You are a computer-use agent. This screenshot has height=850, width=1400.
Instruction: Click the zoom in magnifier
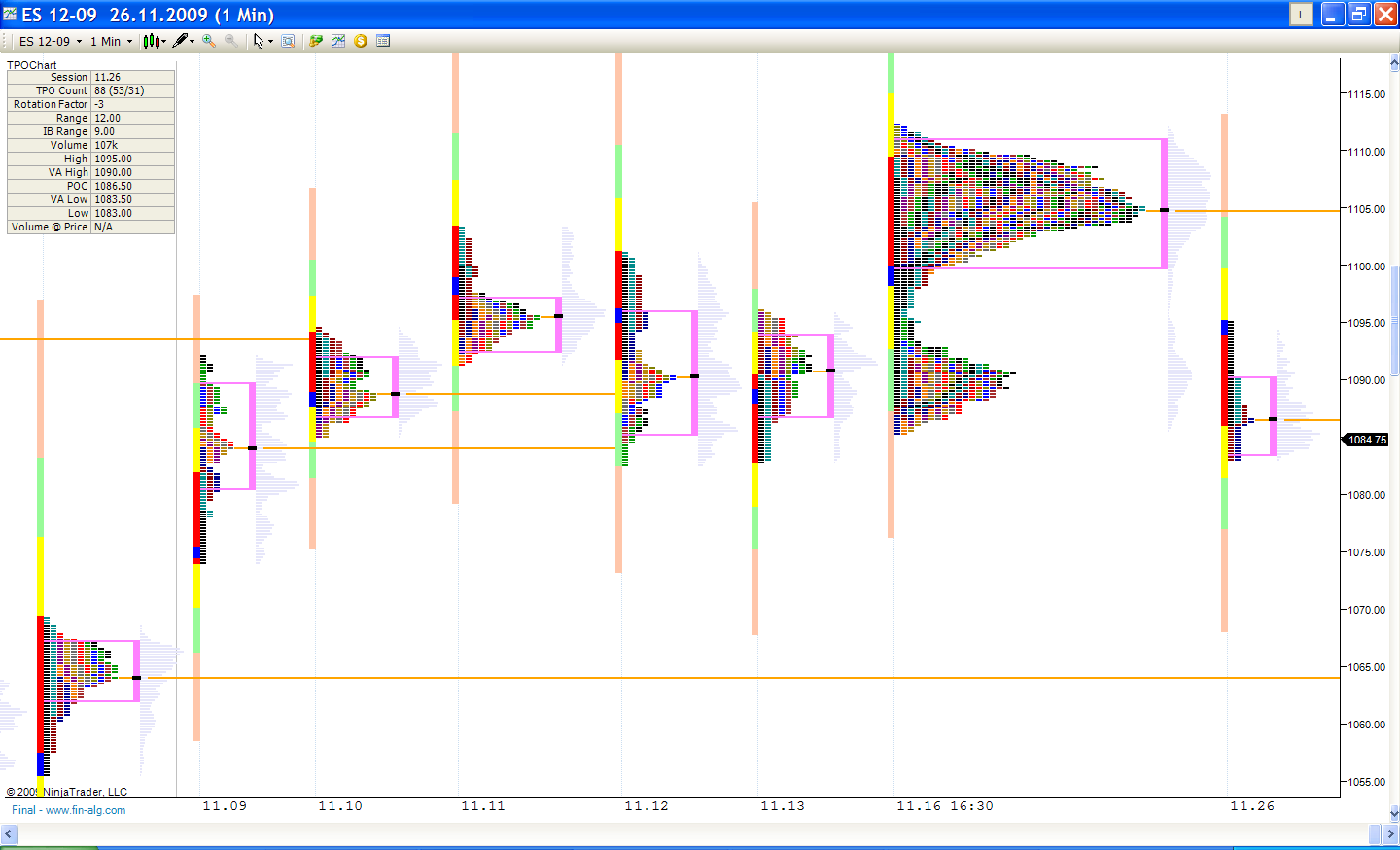point(209,41)
